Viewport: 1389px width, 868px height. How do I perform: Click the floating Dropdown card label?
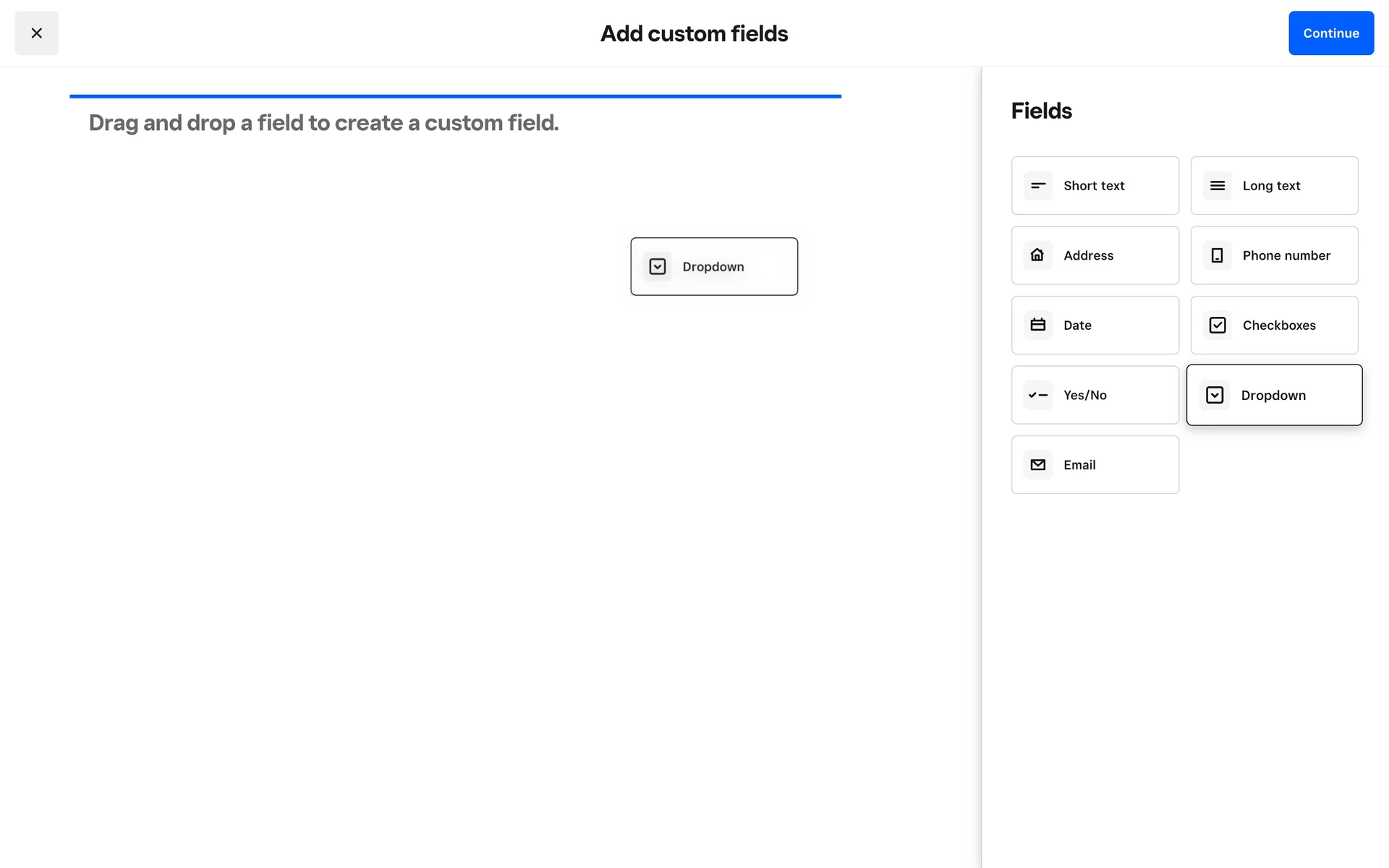coord(713,267)
